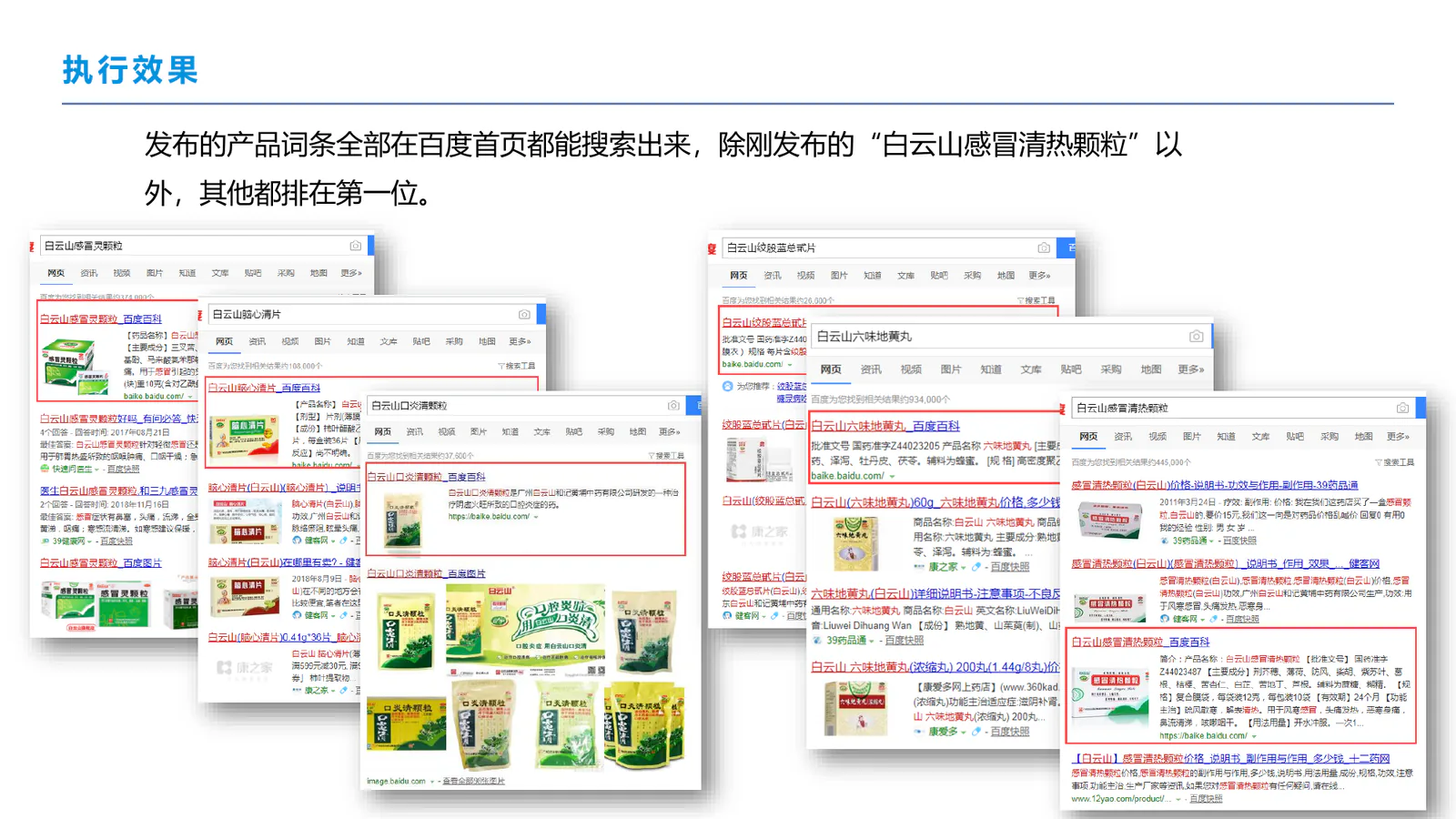The height and width of the screenshot is (819, 1456).
Task: Click camera icon in 白云山脑心清片 search box
Action: tap(524, 314)
